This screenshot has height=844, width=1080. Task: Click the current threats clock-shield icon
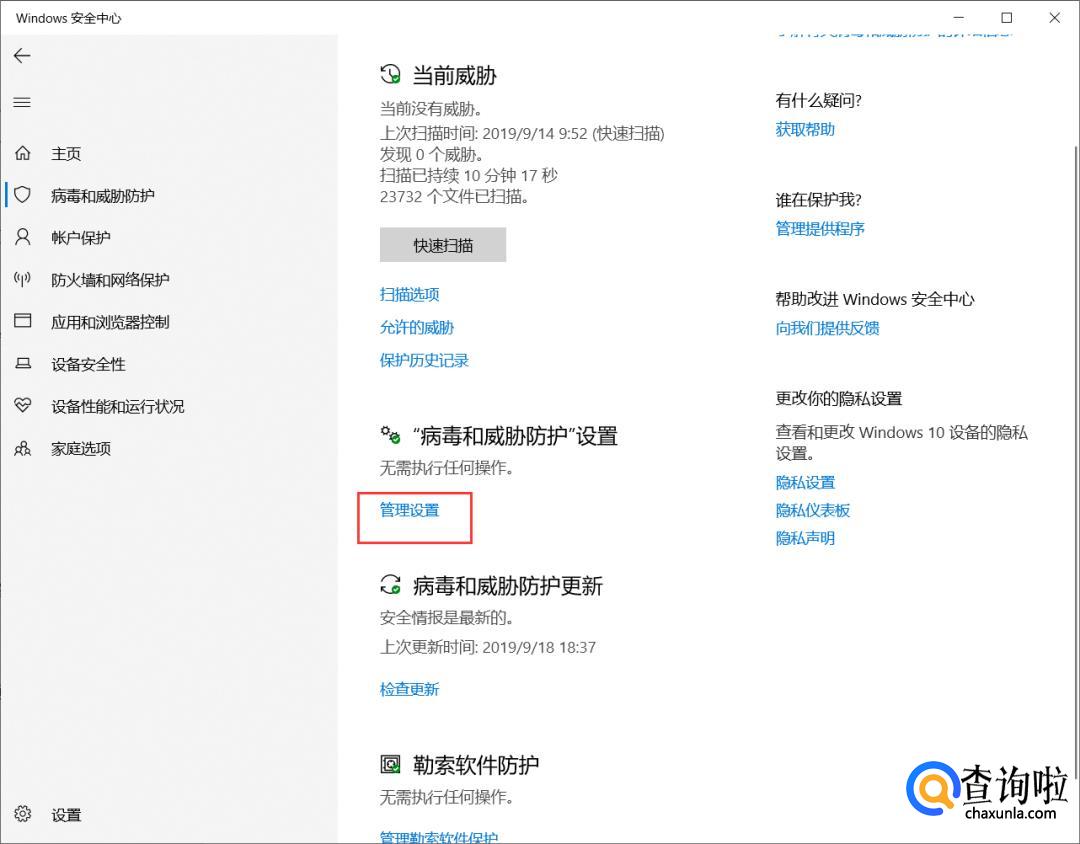tap(391, 74)
